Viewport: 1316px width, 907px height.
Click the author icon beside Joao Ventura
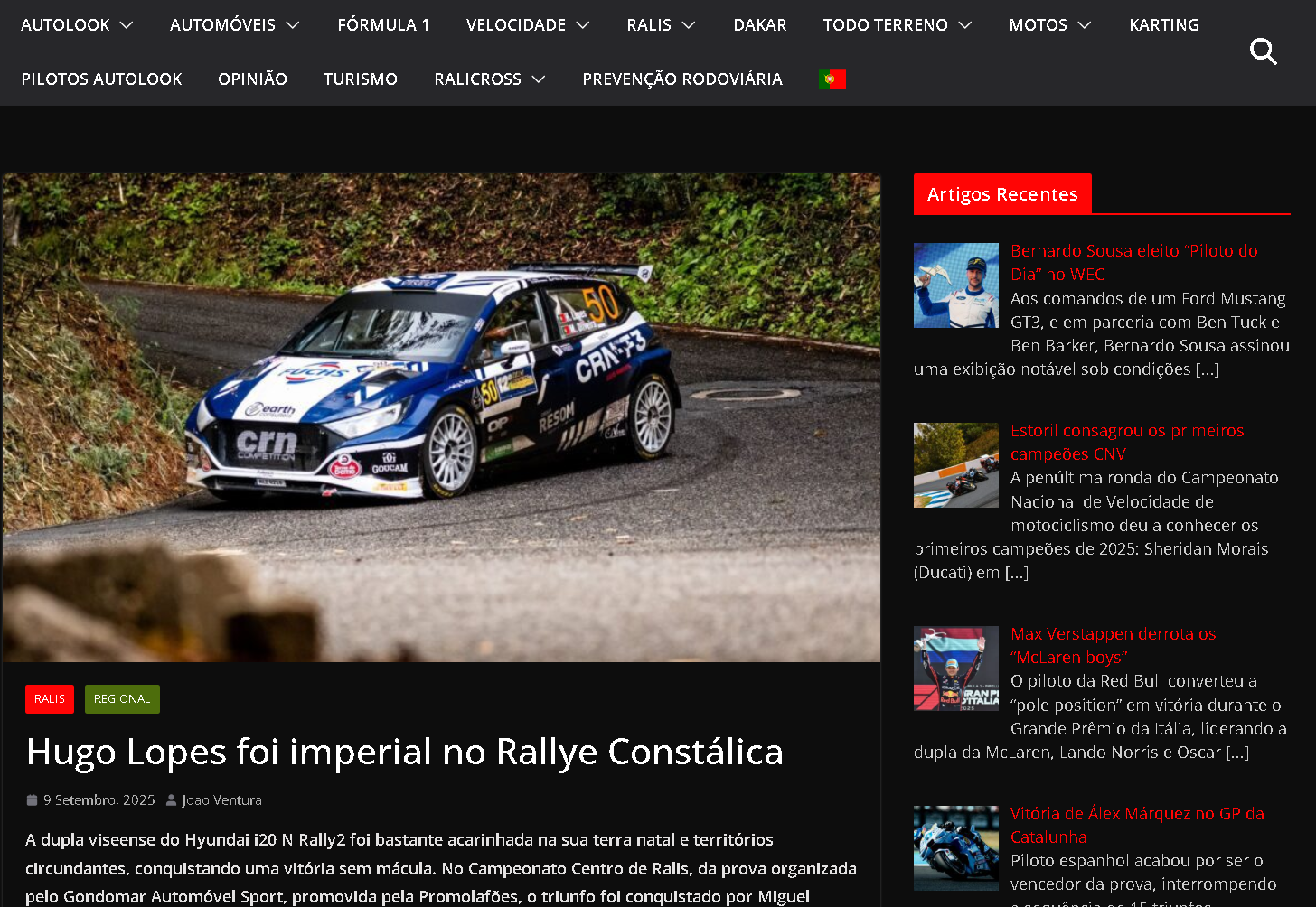pos(171,800)
